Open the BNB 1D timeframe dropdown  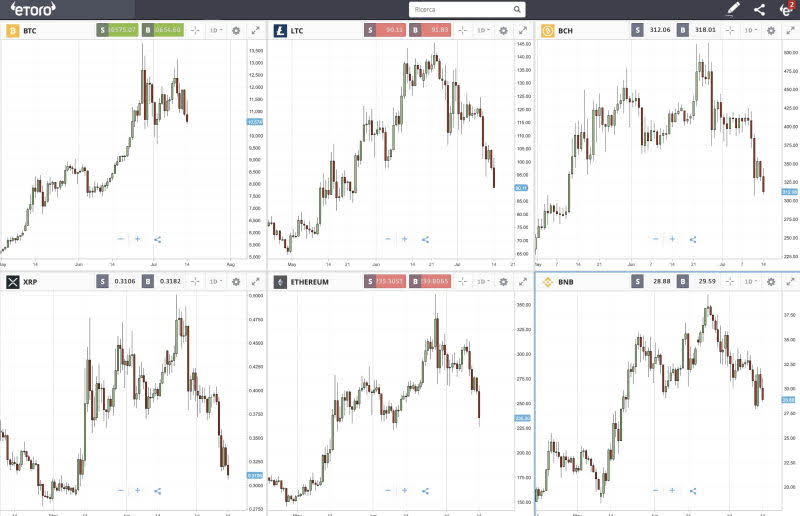[750, 282]
